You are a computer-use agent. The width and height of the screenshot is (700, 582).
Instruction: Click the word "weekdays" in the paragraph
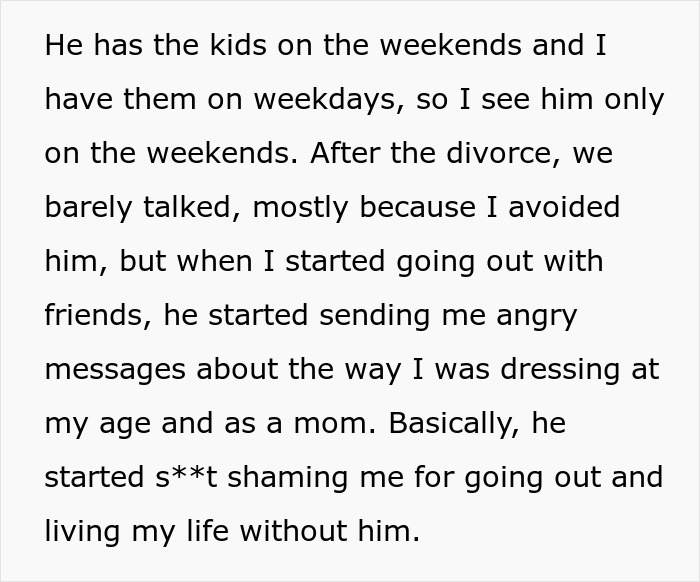pos(325,99)
